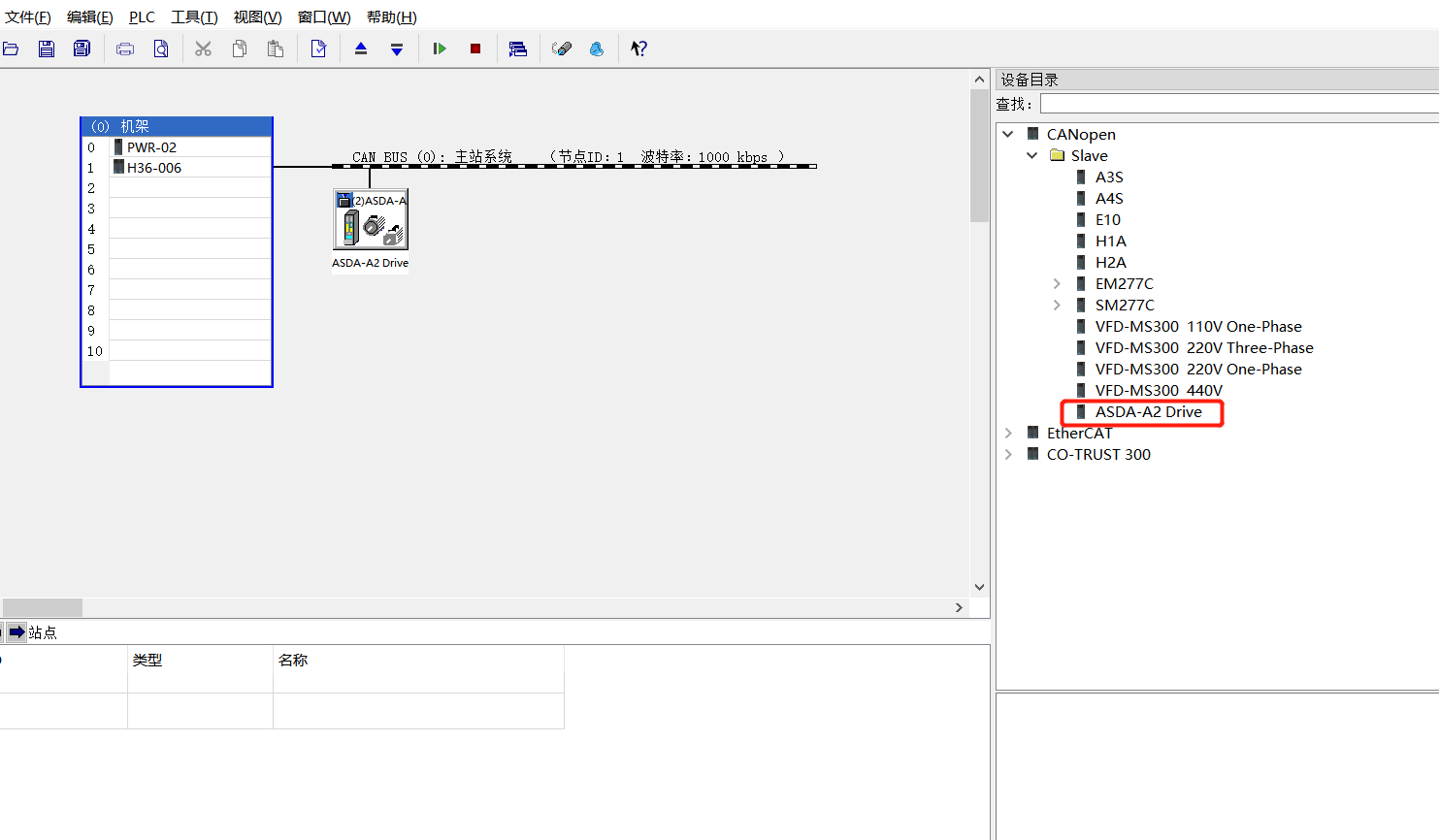Image resolution: width=1439 pixels, height=840 pixels.
Task: Click the eraser-style toolbar icon
Action: pos(561,48)
